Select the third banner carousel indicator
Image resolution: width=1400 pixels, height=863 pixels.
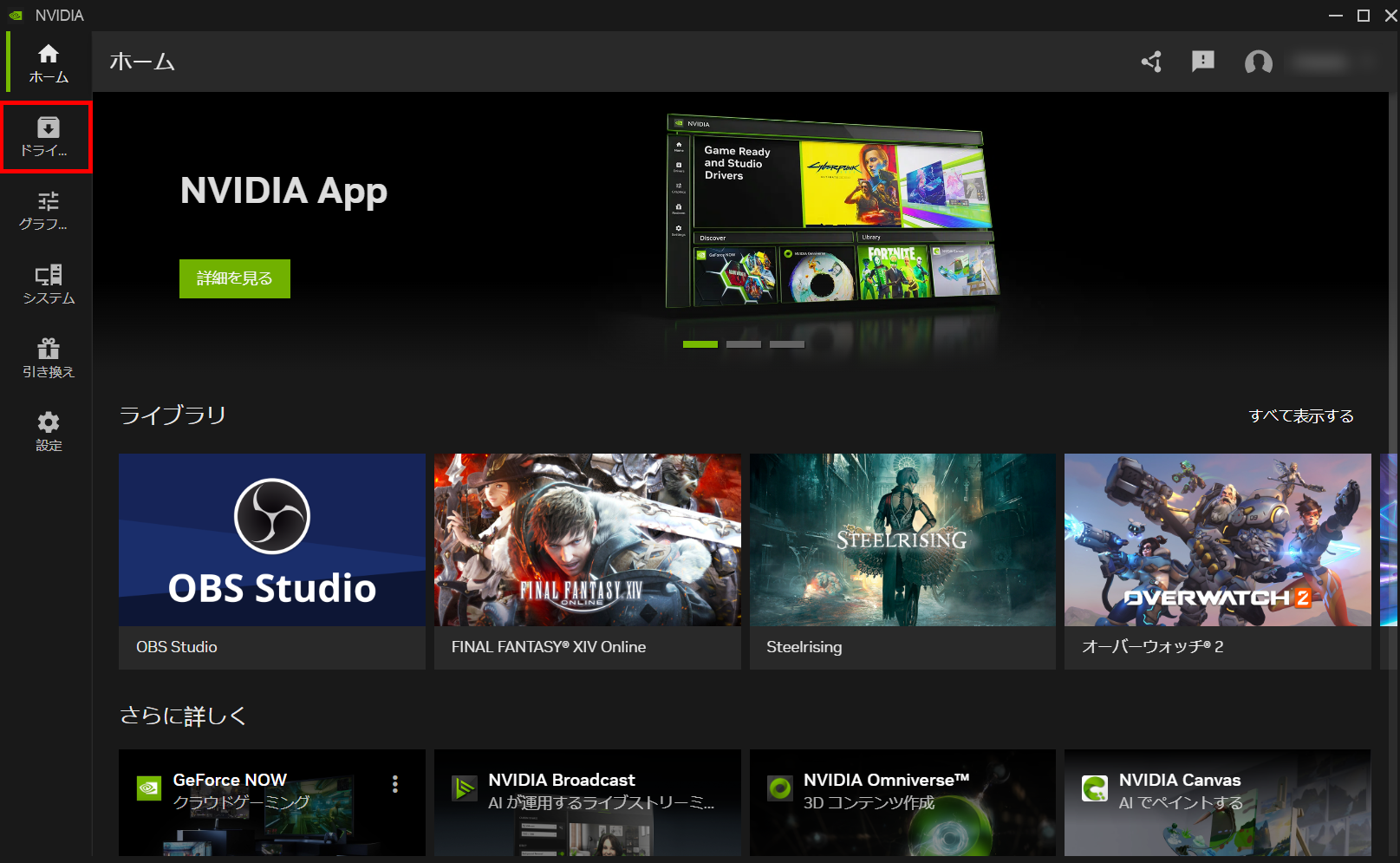click(x=787, y=344)
